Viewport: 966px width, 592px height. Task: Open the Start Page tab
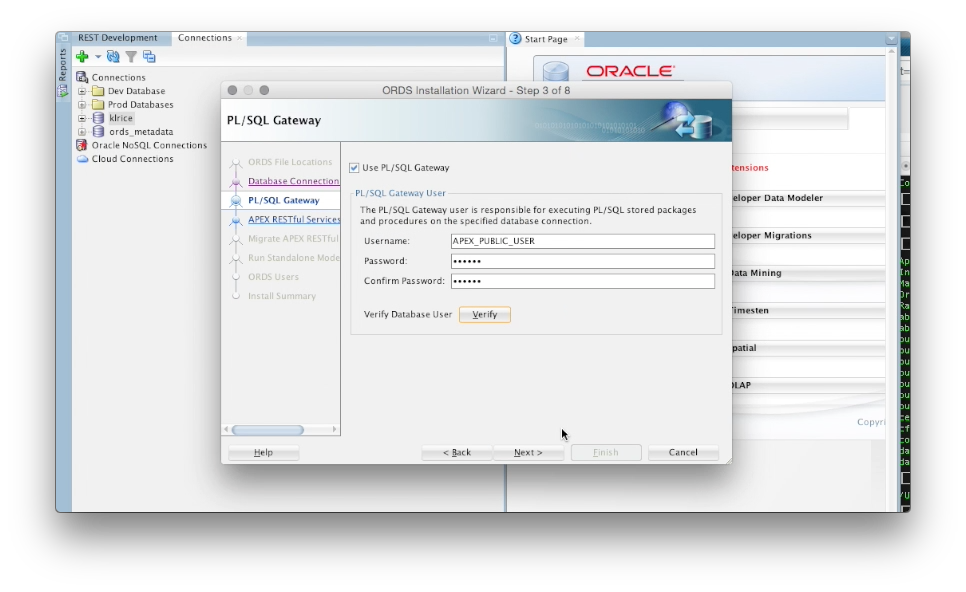coord(546,39)
